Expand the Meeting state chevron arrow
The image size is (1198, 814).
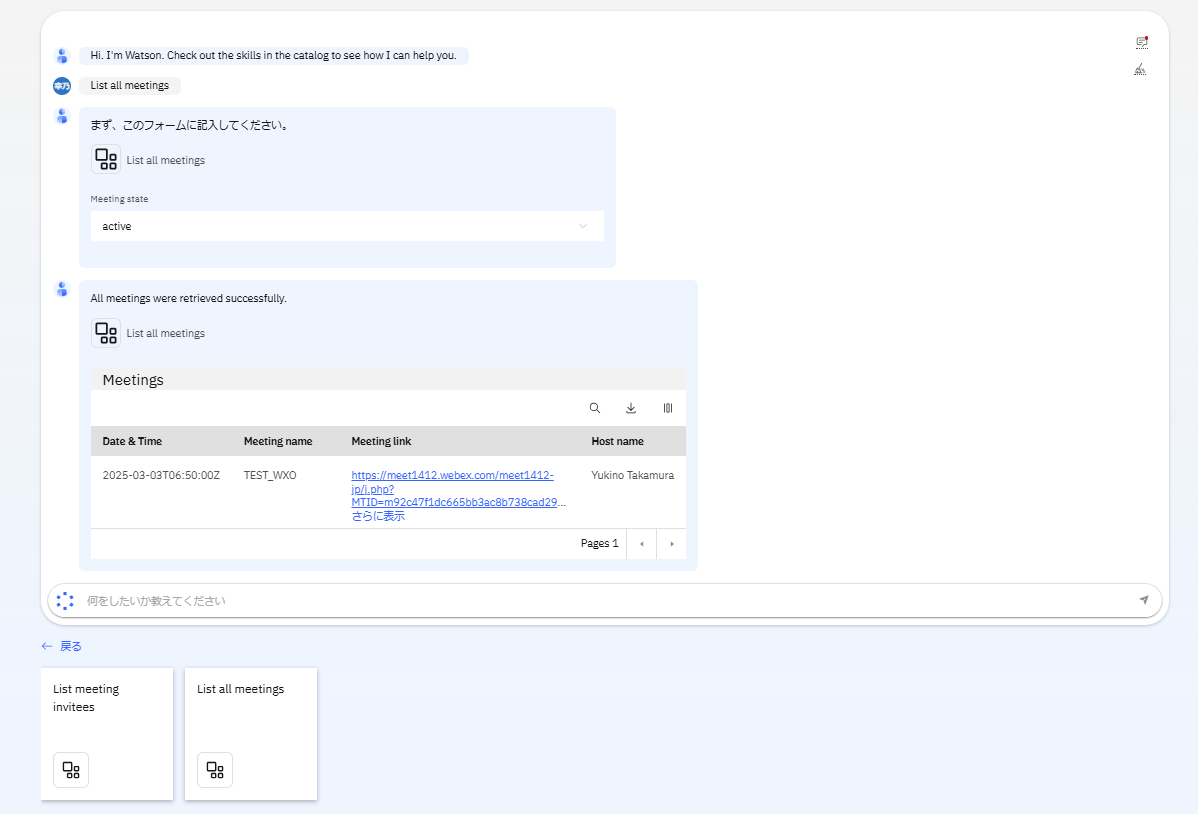click(x=583, y=226)
